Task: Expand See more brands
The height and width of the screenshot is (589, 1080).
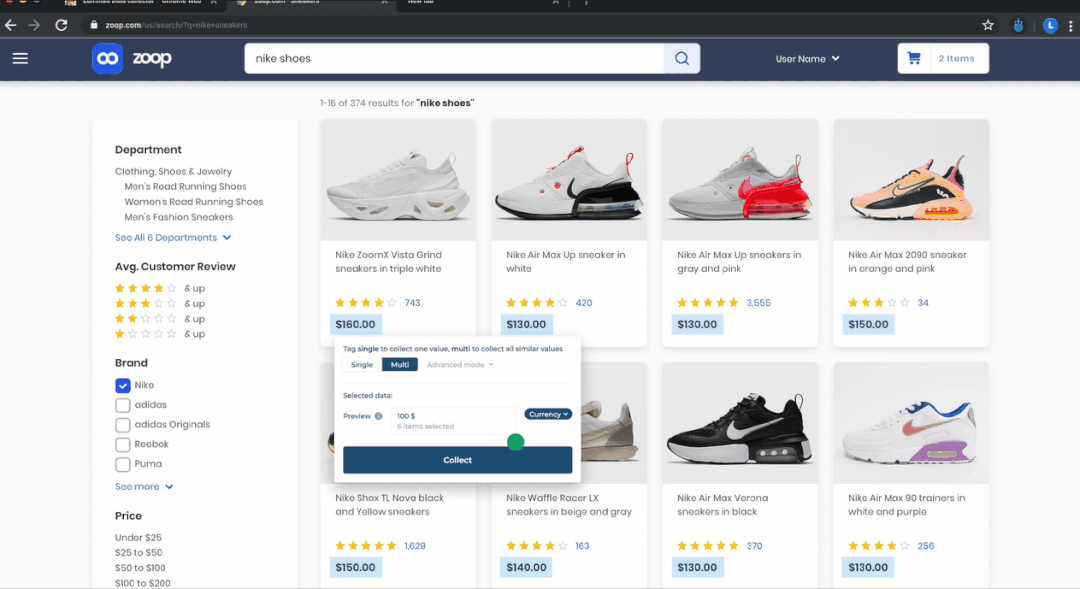Action: pyautogui.click(x=144, y=486)
